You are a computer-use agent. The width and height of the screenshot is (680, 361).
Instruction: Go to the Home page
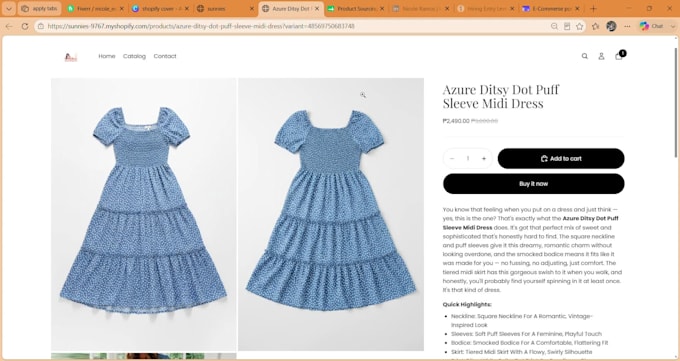tap(107, 56)
